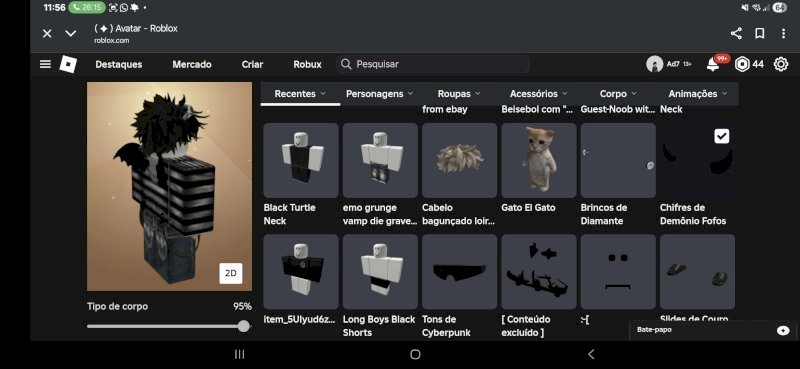Open Robux in the navbar
This screenshot has height=369, width=800.
308,64
